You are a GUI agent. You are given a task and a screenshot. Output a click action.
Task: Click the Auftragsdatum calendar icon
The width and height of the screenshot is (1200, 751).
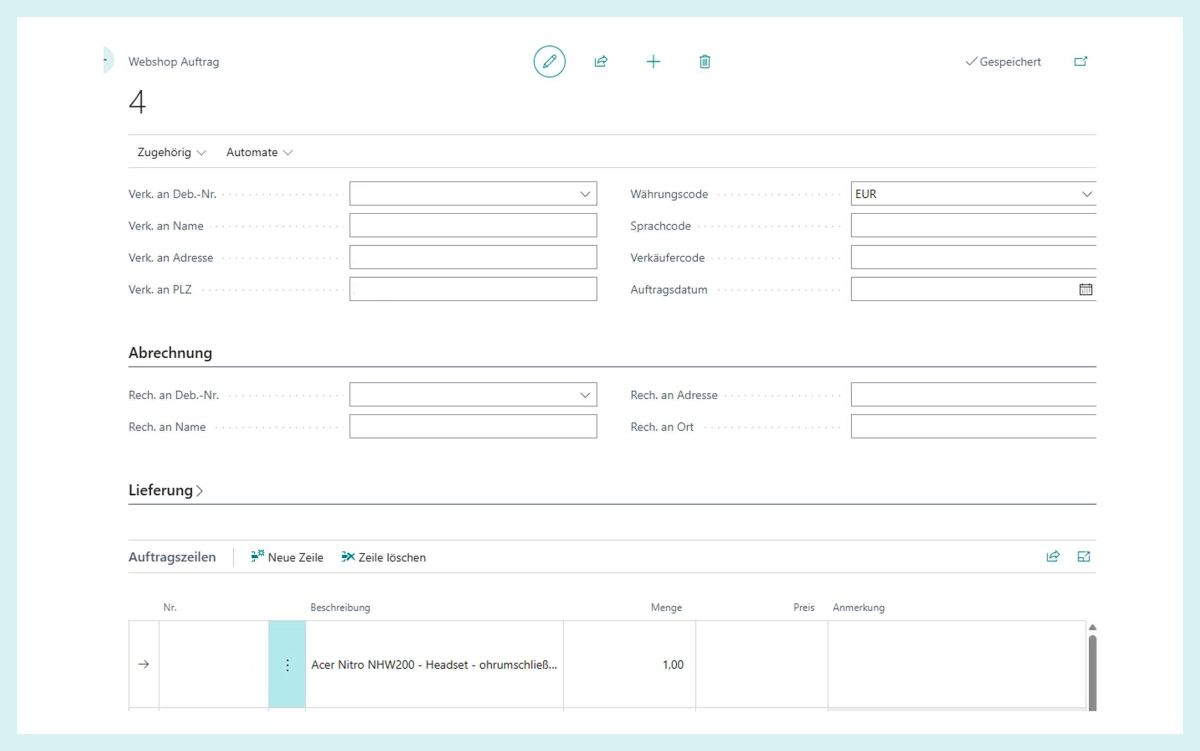(1085, 290)
